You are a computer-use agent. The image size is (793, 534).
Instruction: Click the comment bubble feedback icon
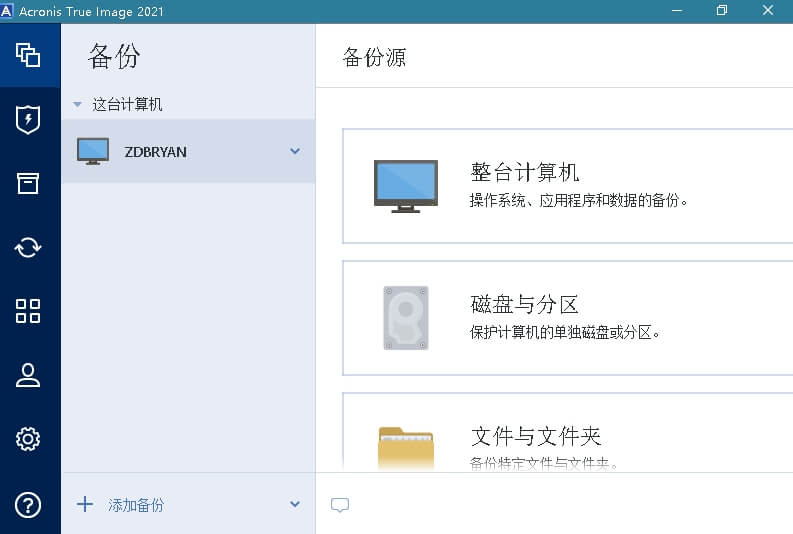[340, 505]
